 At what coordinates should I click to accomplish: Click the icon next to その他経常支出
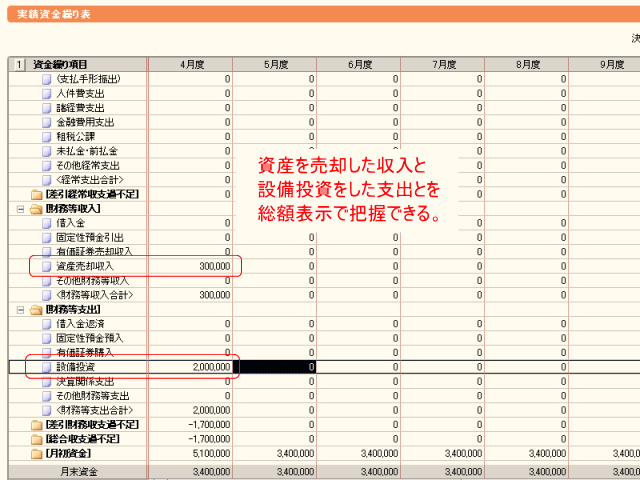47,166
